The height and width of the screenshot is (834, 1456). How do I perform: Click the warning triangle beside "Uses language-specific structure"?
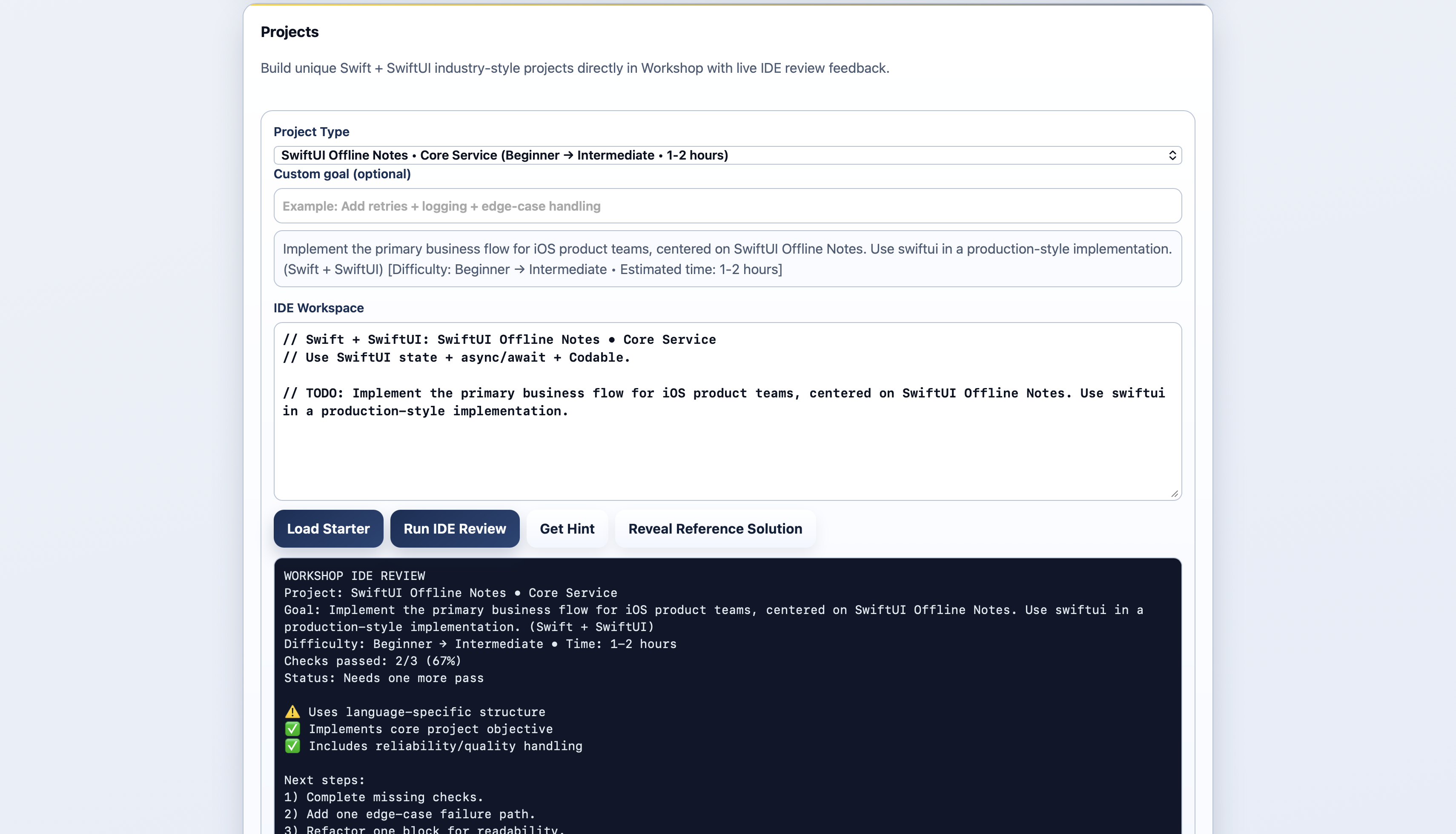tap(293, 711)
